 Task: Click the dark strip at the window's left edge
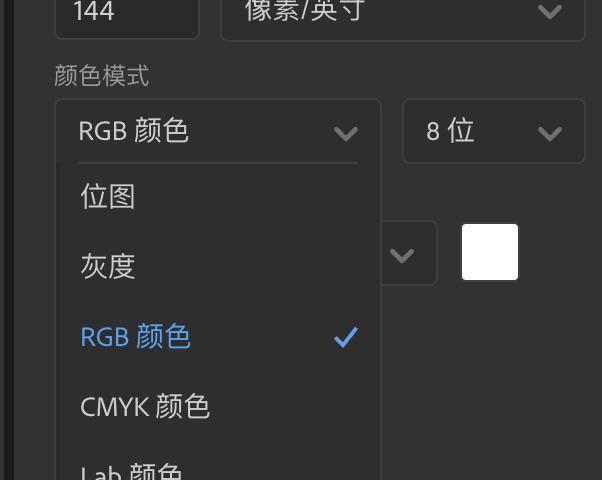(8, 240)
